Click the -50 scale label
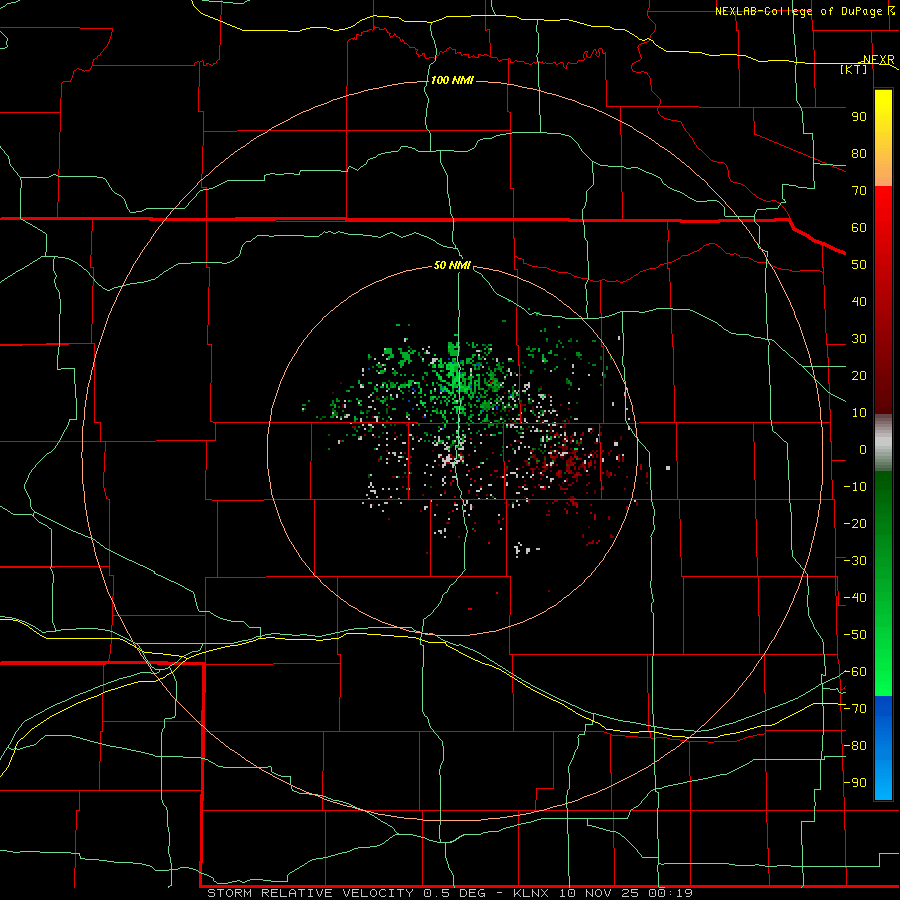 (x=855, y=635)
